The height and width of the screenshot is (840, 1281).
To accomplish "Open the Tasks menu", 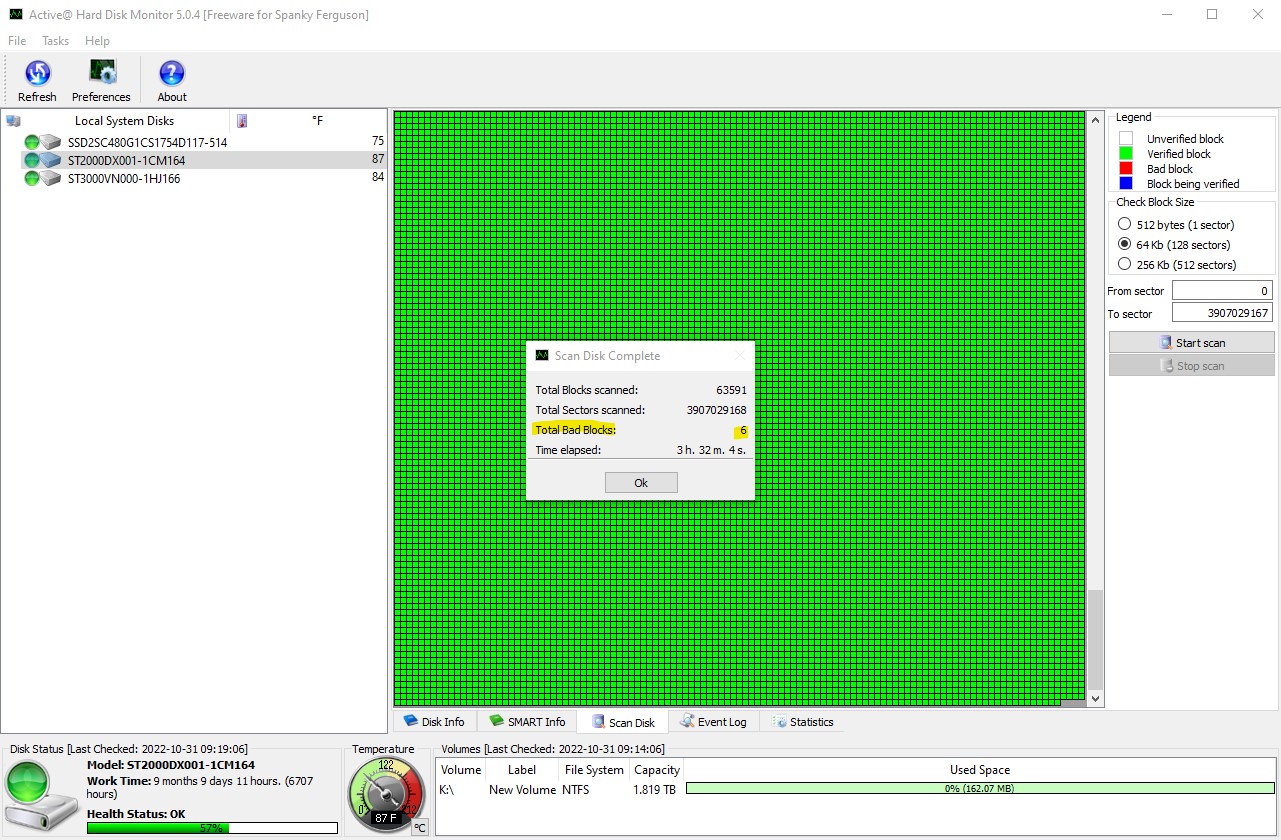I will (56, 41).
